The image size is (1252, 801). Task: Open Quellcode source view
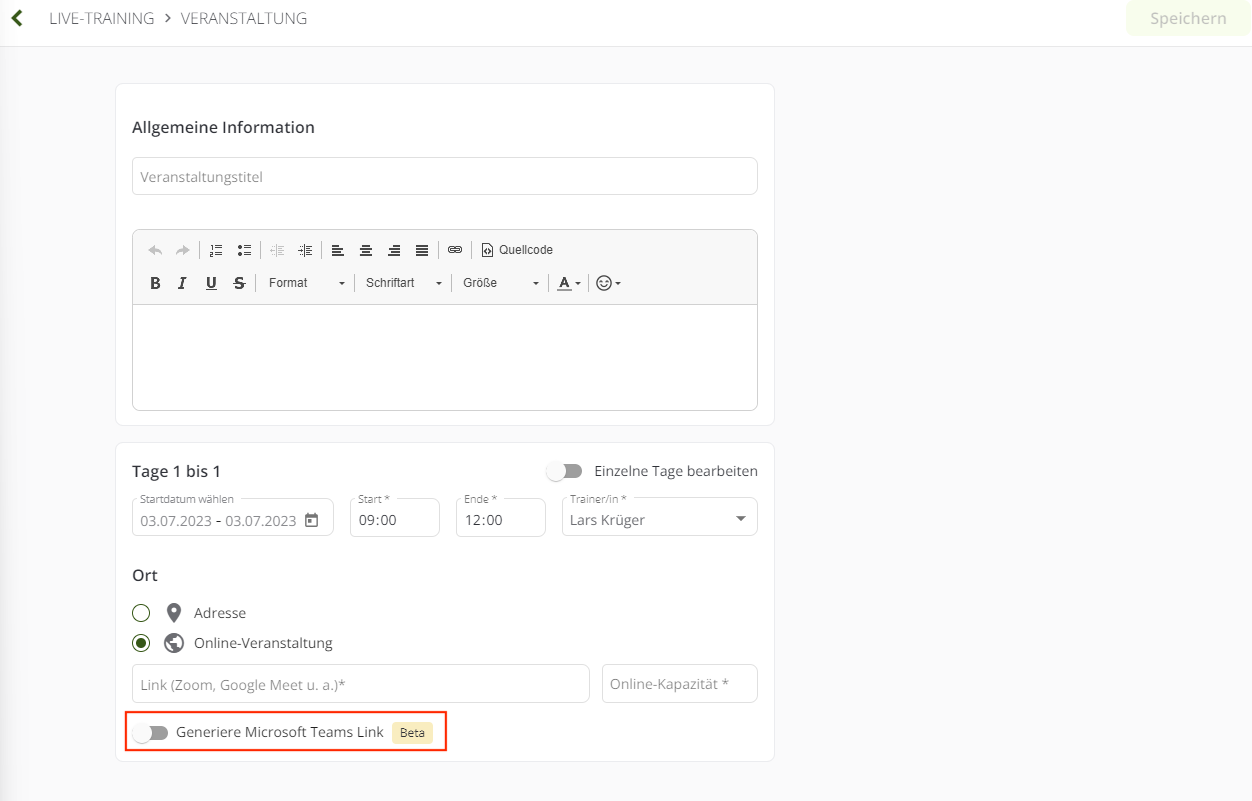pyautogui.click(x=517, y=250)
